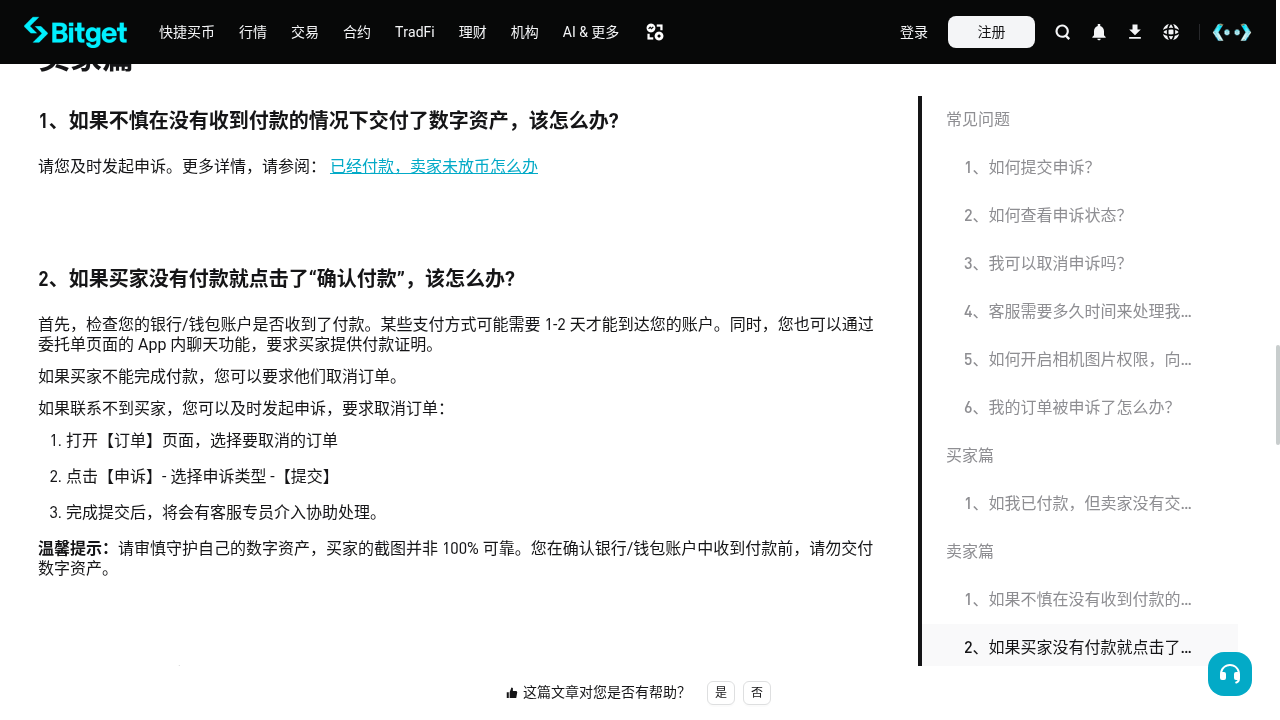Go to 5、如何开启相机图片权限 in sidebar

tap(1078, 359)
